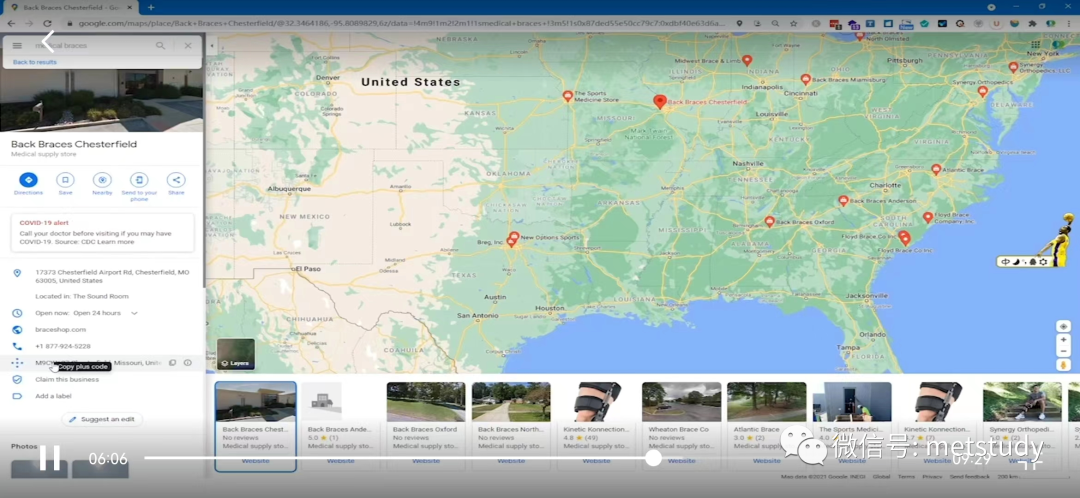Image resolution: width=1080 pixels, height=498 pixels.
Task: Bookmark the page with the star icon
Action: [793, 23]
